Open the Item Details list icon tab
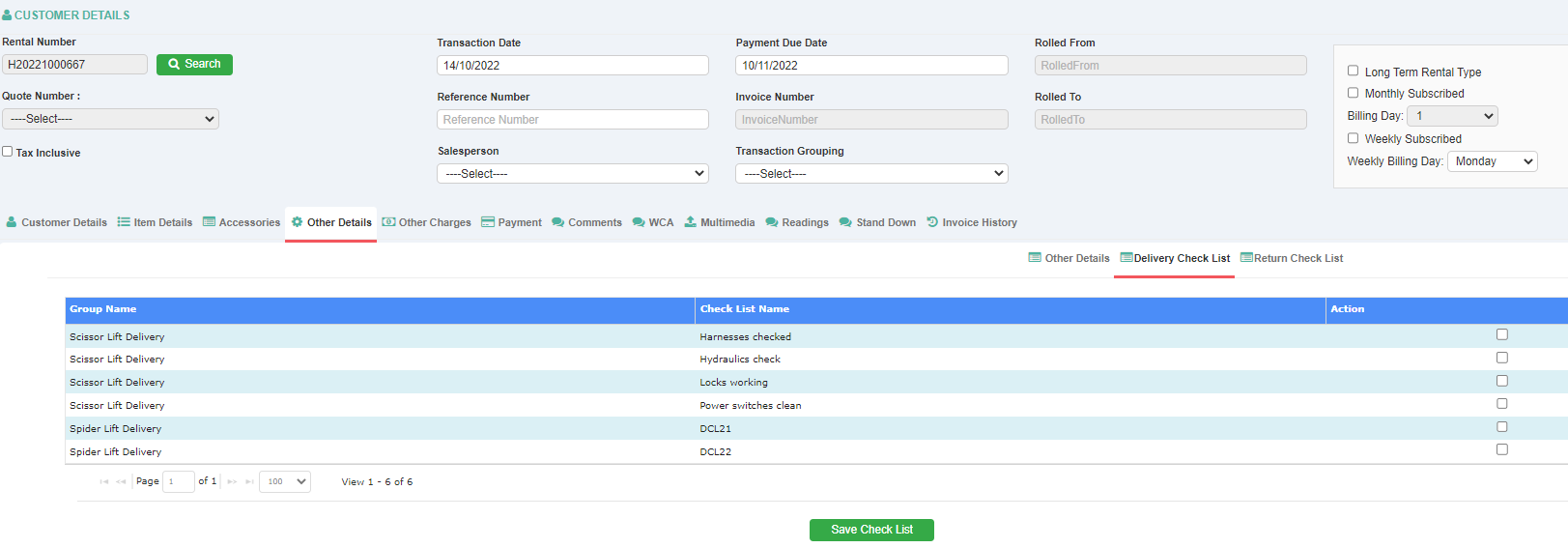The width and height of the screenshot is (1568, 548). (124, 222)
